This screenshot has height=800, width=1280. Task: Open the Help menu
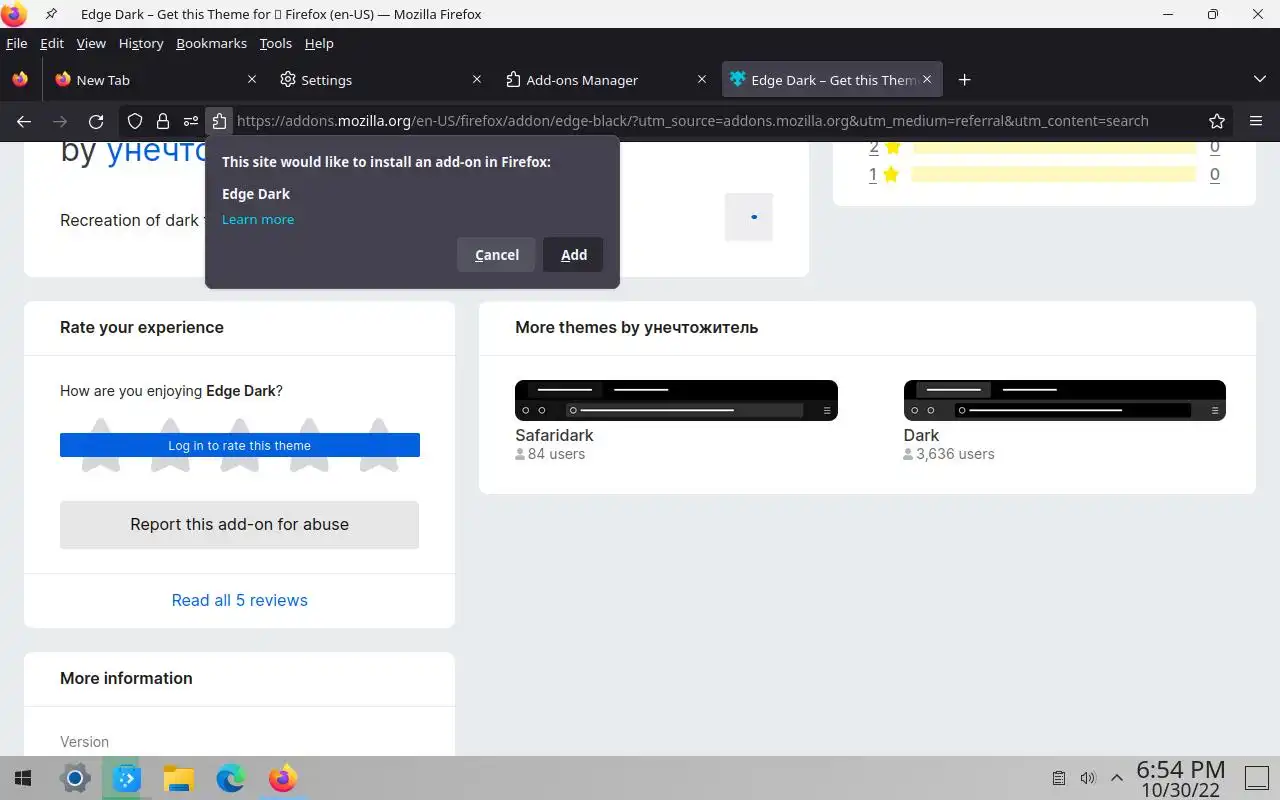coord(319,43)
